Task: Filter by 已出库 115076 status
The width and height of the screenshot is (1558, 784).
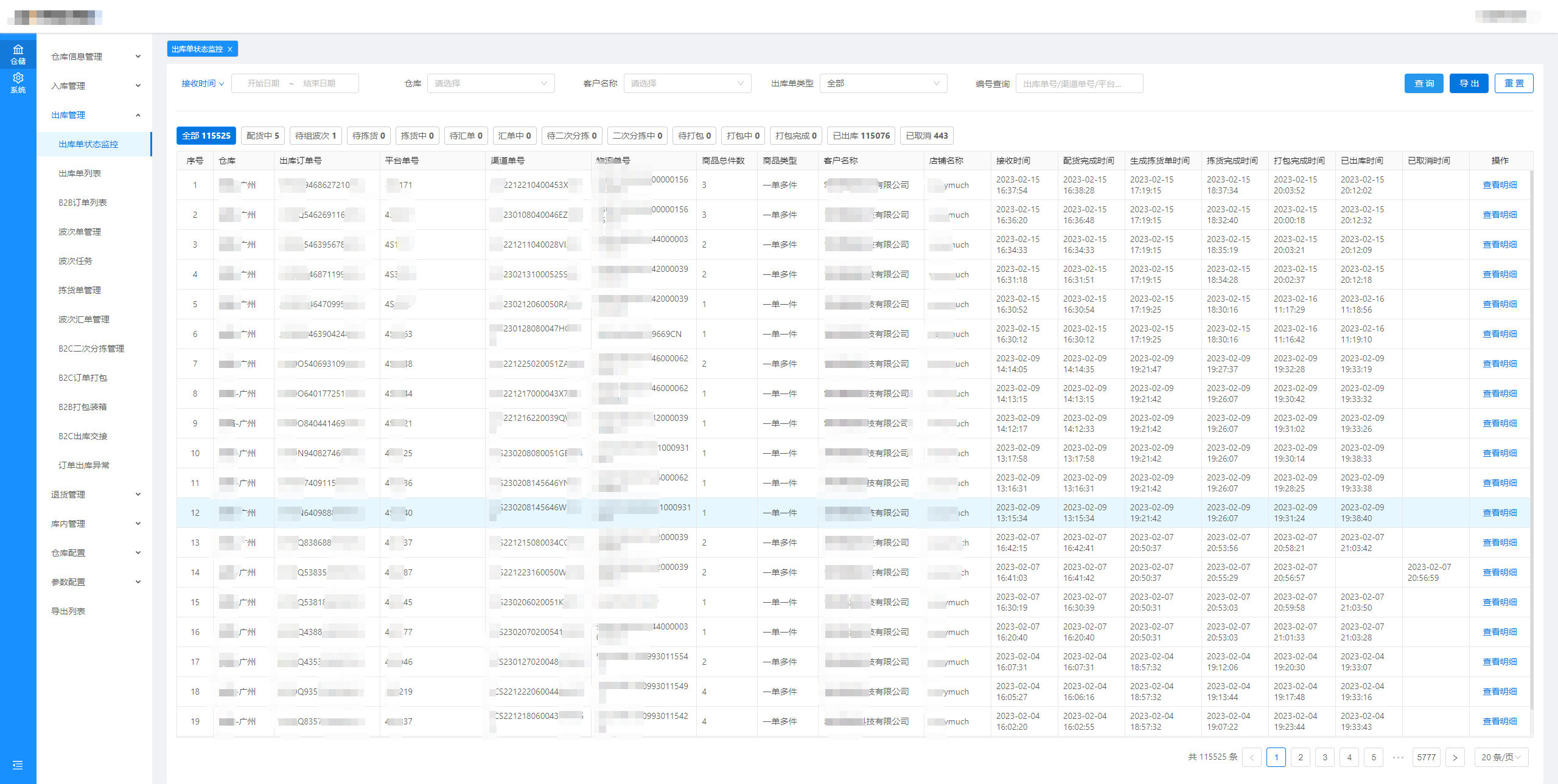Action: tap(862, 136)
